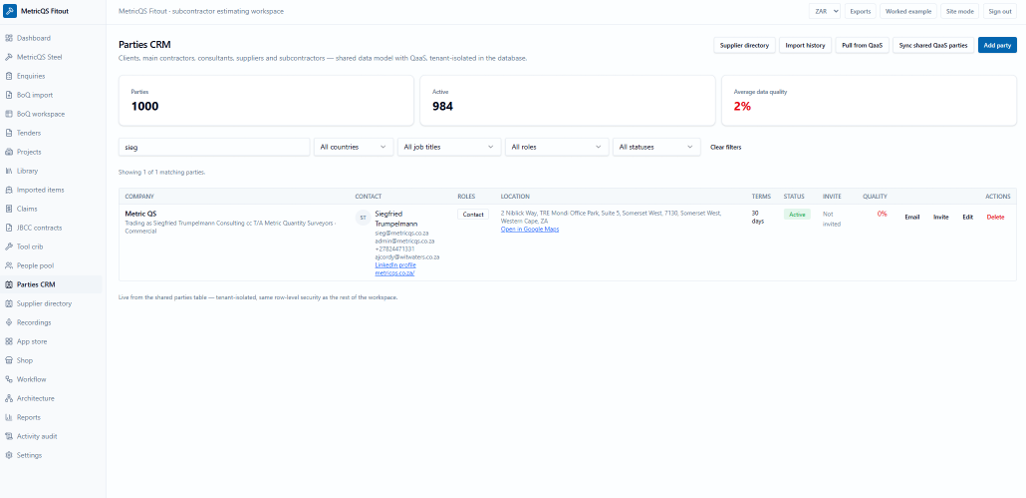
Task: Open Import history
Action: point(805,45)
